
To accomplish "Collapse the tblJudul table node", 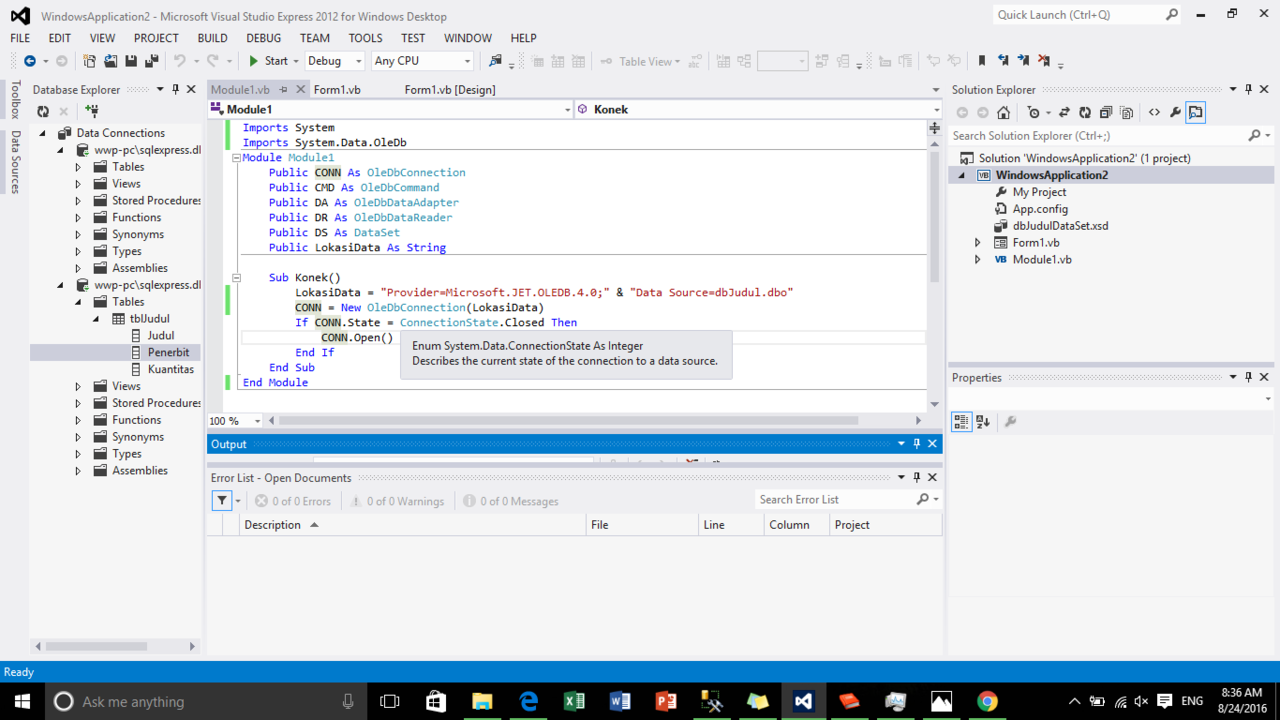I will [96, 319].
